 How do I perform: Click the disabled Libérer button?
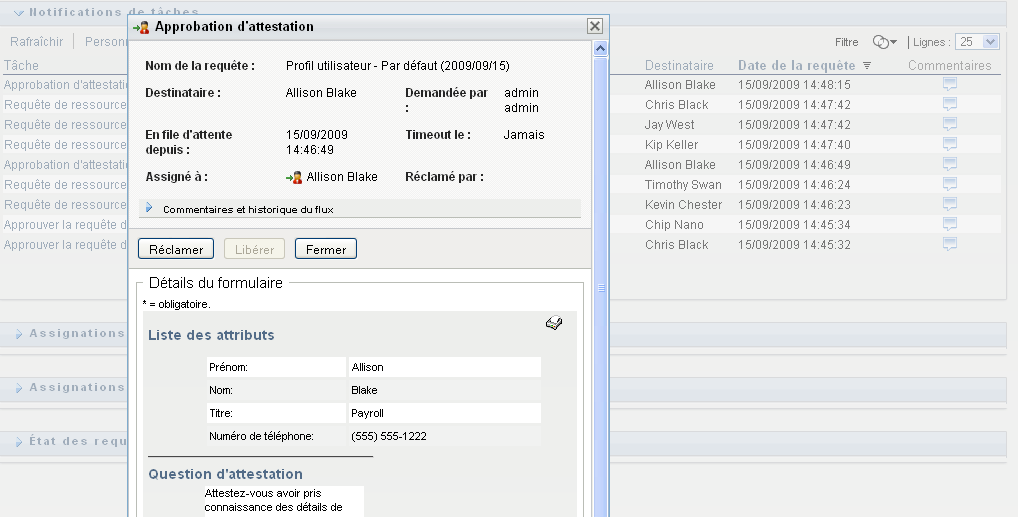tap(254, 249)
